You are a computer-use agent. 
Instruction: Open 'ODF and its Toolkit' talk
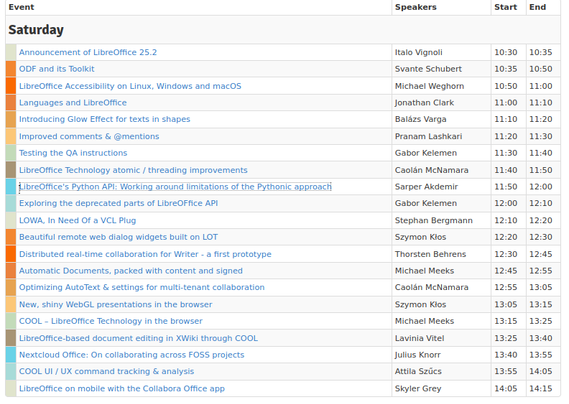point(57,69)
